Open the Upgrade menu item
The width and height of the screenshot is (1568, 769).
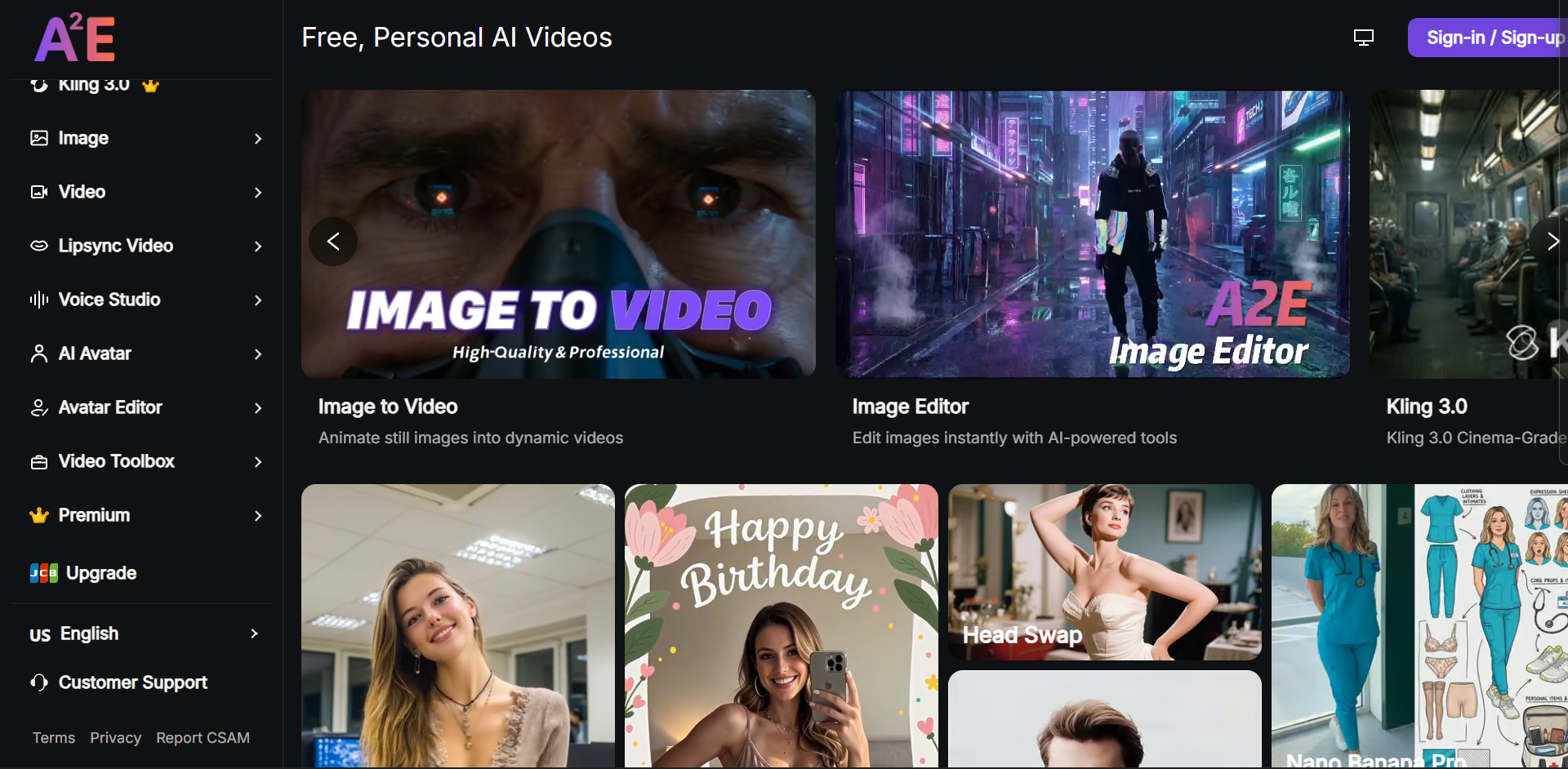pyautogui.click(x=100, y=573)
